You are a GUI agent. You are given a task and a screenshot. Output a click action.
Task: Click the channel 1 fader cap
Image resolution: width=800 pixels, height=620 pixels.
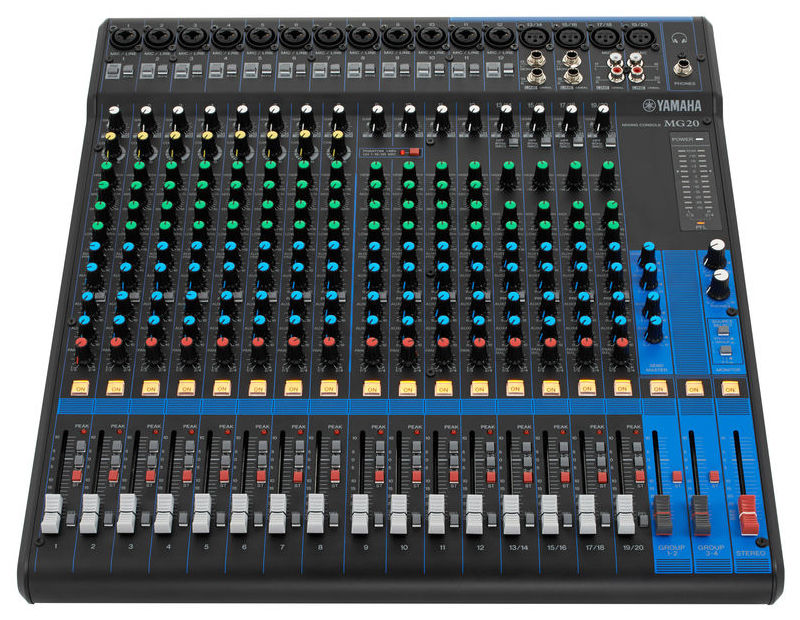[52, 513]
